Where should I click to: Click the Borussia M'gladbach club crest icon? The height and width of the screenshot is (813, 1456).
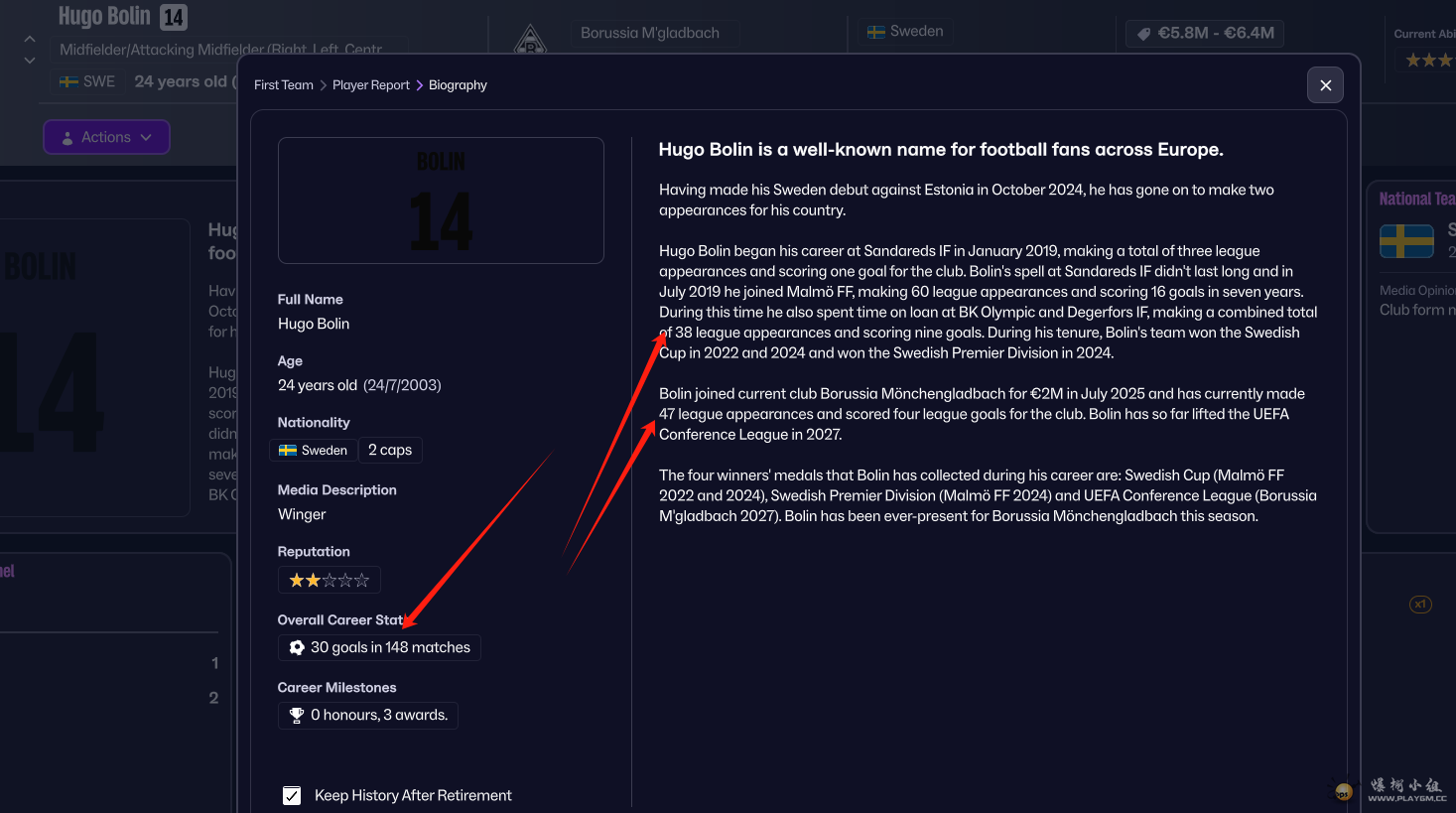click(530, 40)
